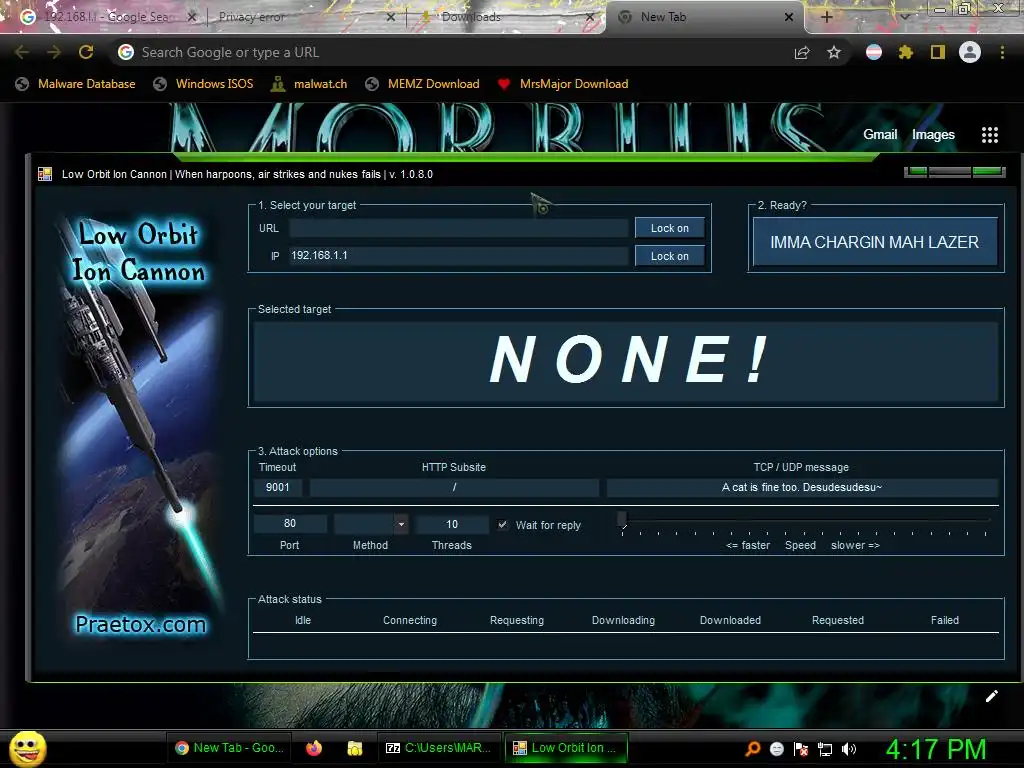Click the NONE! selected target display

point(626,360)
